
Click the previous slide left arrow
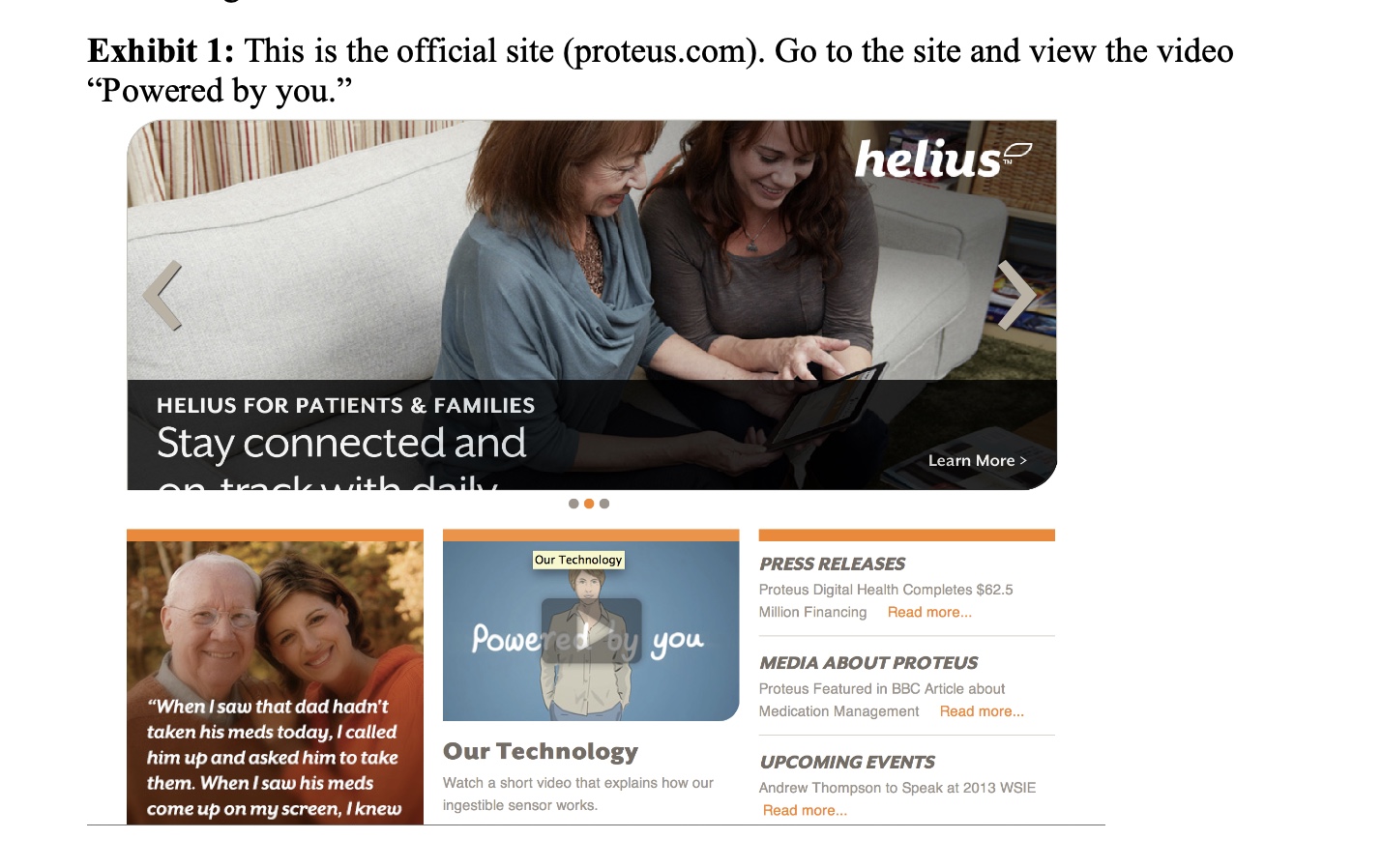pos(162,296)
